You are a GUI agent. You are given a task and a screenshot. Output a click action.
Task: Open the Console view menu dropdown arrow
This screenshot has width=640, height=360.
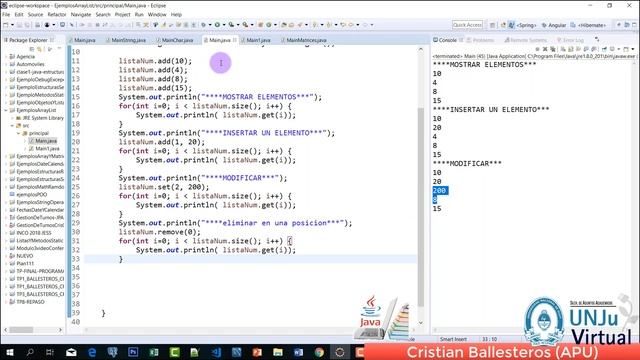pos(633,49)
